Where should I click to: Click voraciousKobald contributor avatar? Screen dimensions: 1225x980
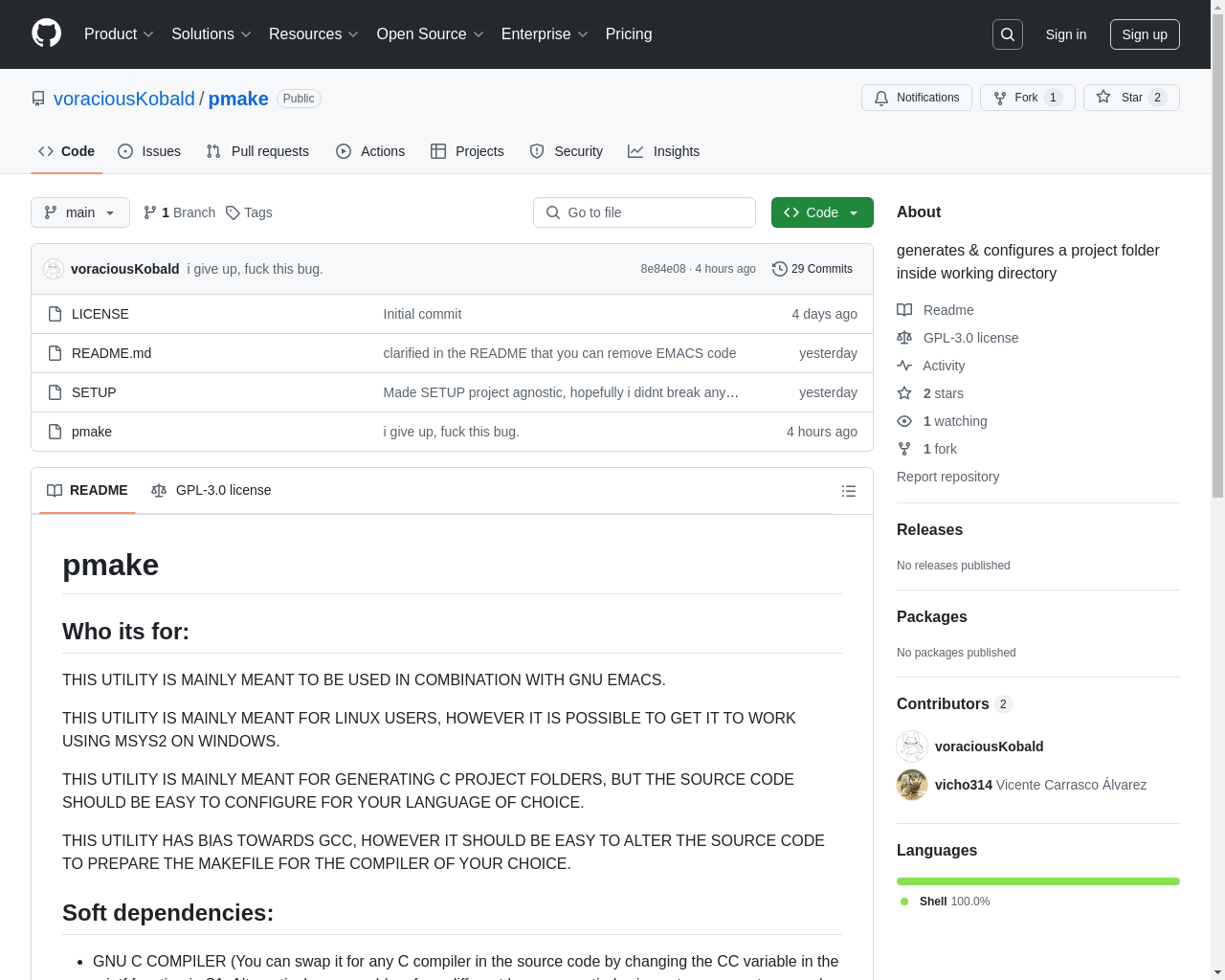[x=912, y=746]
